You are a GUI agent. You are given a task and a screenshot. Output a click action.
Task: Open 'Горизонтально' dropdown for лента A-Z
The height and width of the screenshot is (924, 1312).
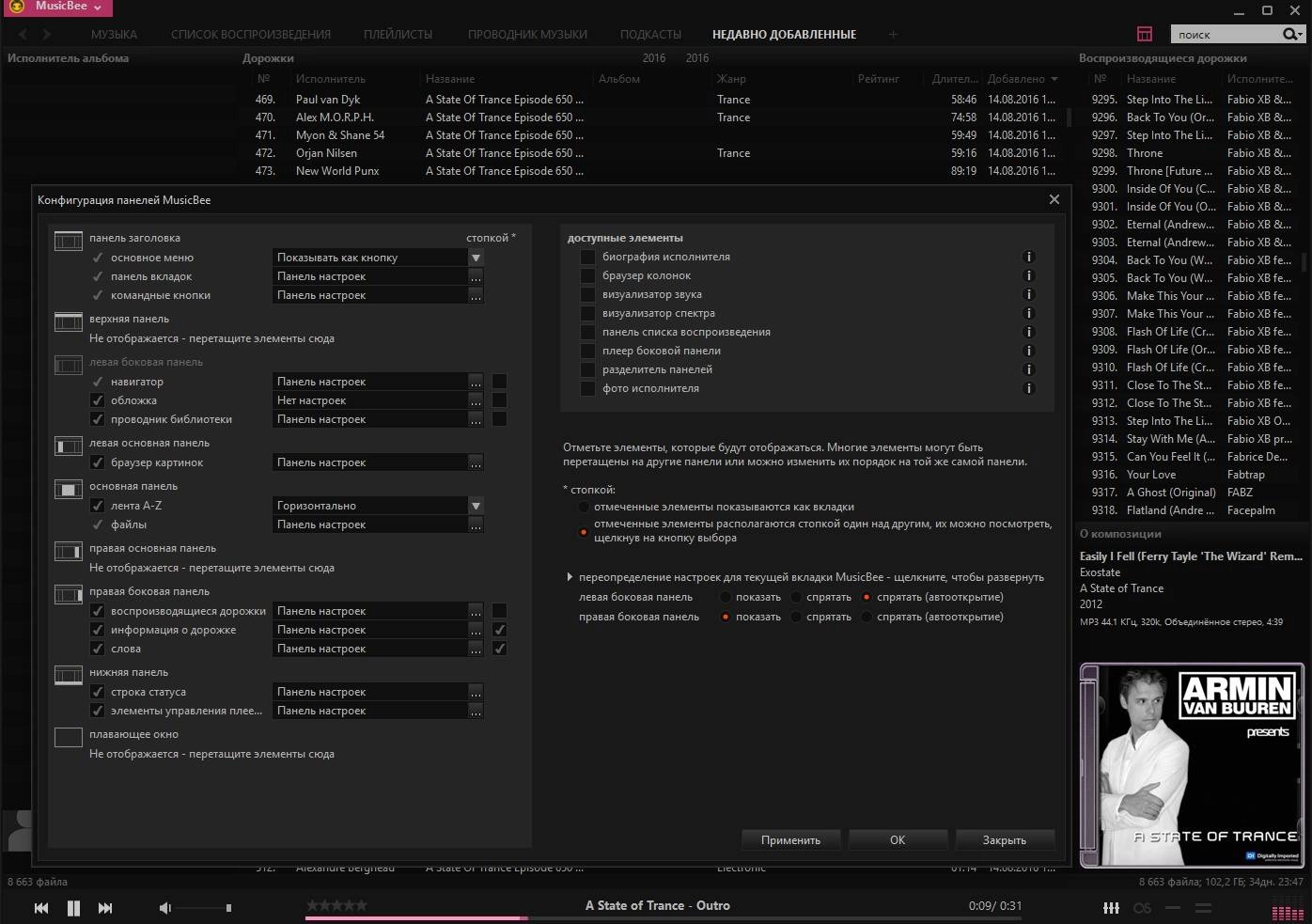point(476,506)
